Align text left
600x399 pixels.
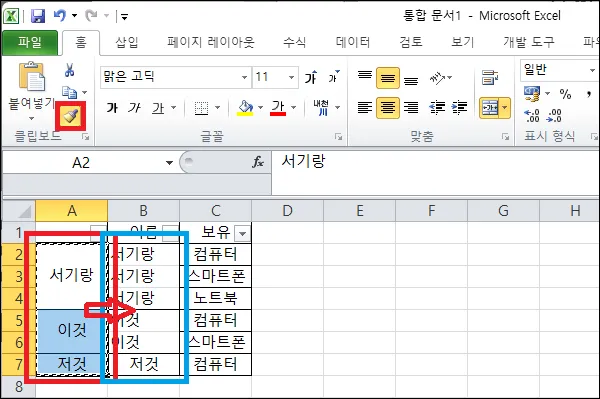(x=365, y=108)
